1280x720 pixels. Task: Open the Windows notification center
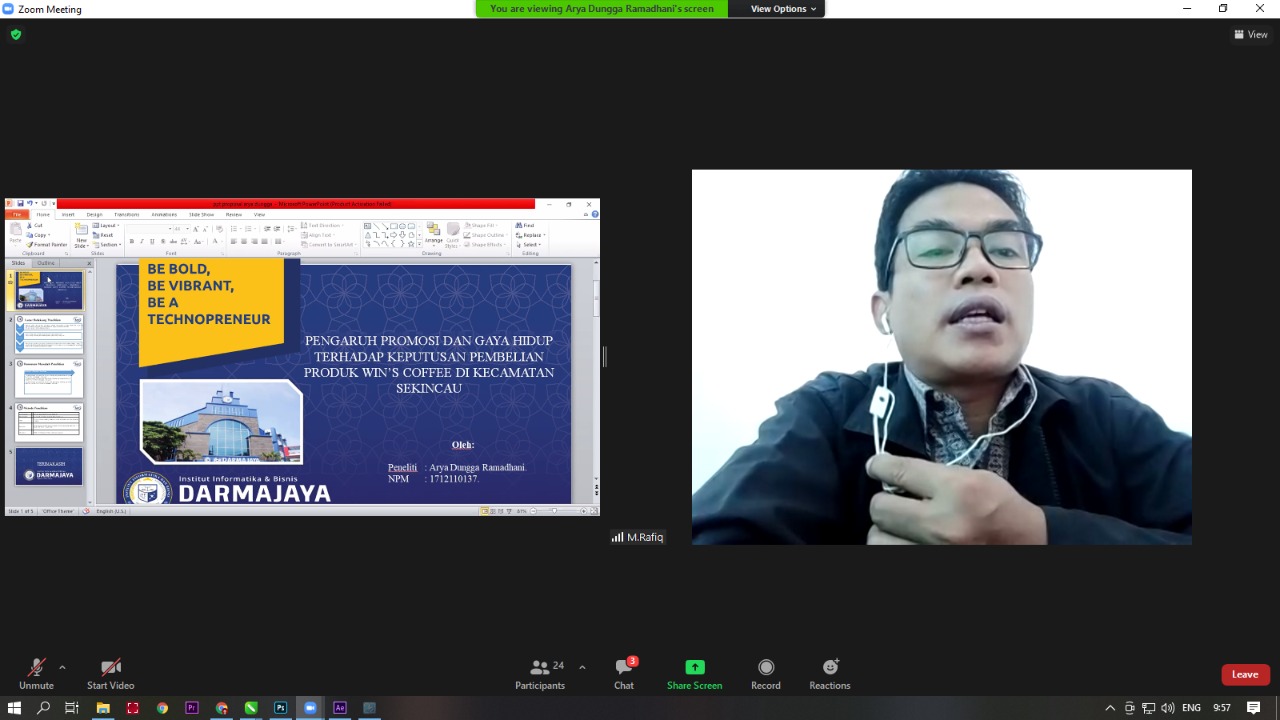tap(1253, 708)
